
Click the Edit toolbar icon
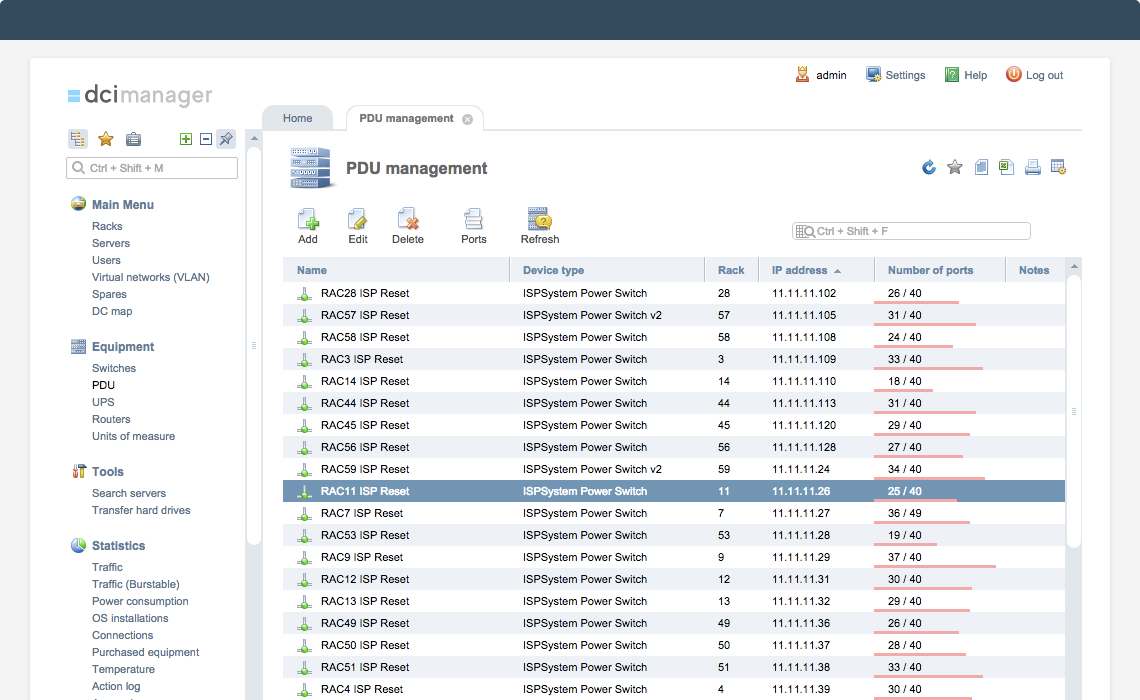tap(357, 220)
